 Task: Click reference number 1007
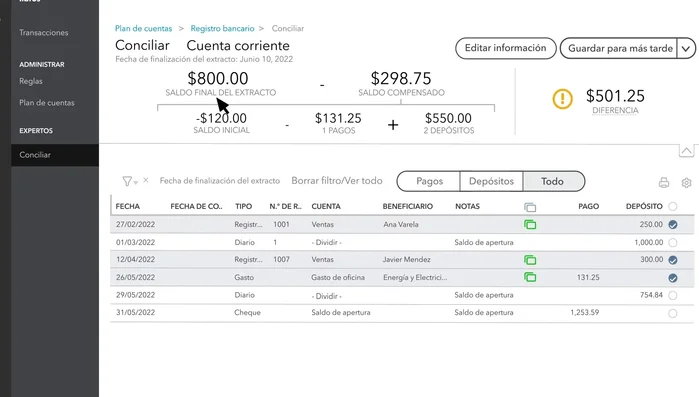[x=281, y=259]
